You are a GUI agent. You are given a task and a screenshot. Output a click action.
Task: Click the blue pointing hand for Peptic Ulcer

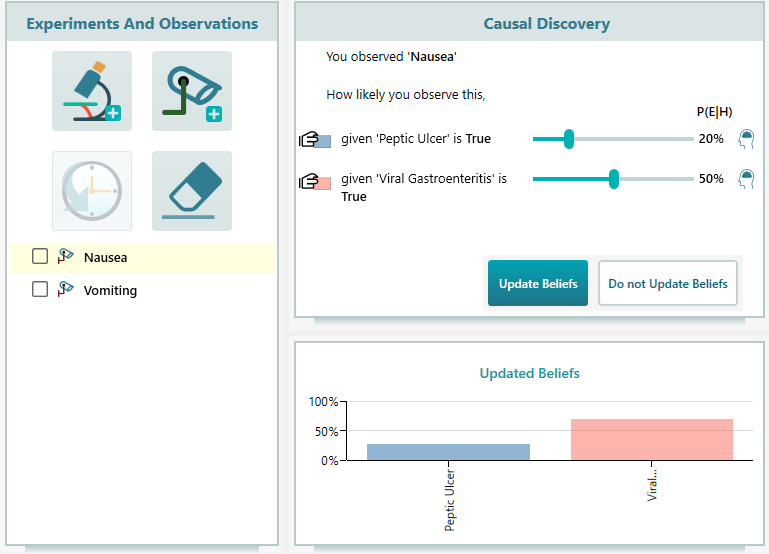click(x=315, y=139)
